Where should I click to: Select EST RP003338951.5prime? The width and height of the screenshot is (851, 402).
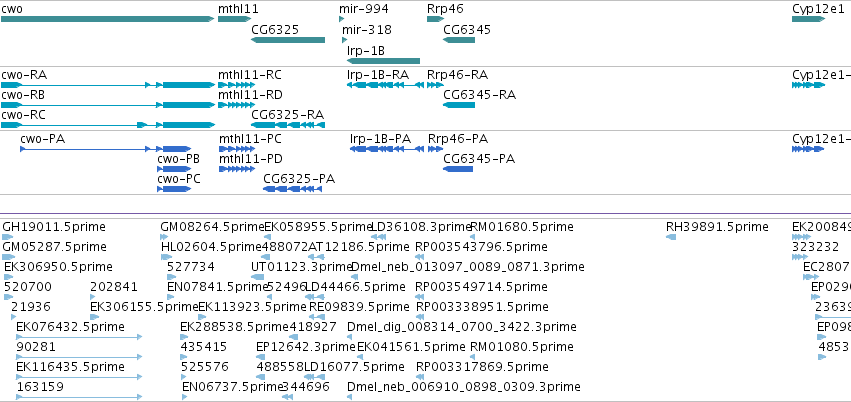pyautogui.click(x=482, y=307)
